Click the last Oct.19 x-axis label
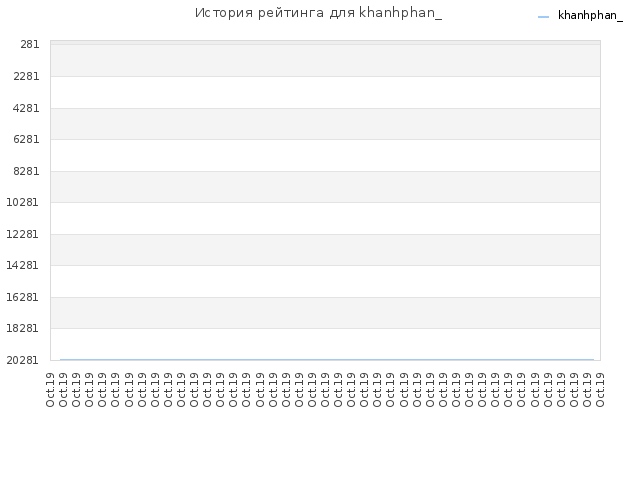The height and width of the screenshot is (480, 640). [x=600, y=390]
